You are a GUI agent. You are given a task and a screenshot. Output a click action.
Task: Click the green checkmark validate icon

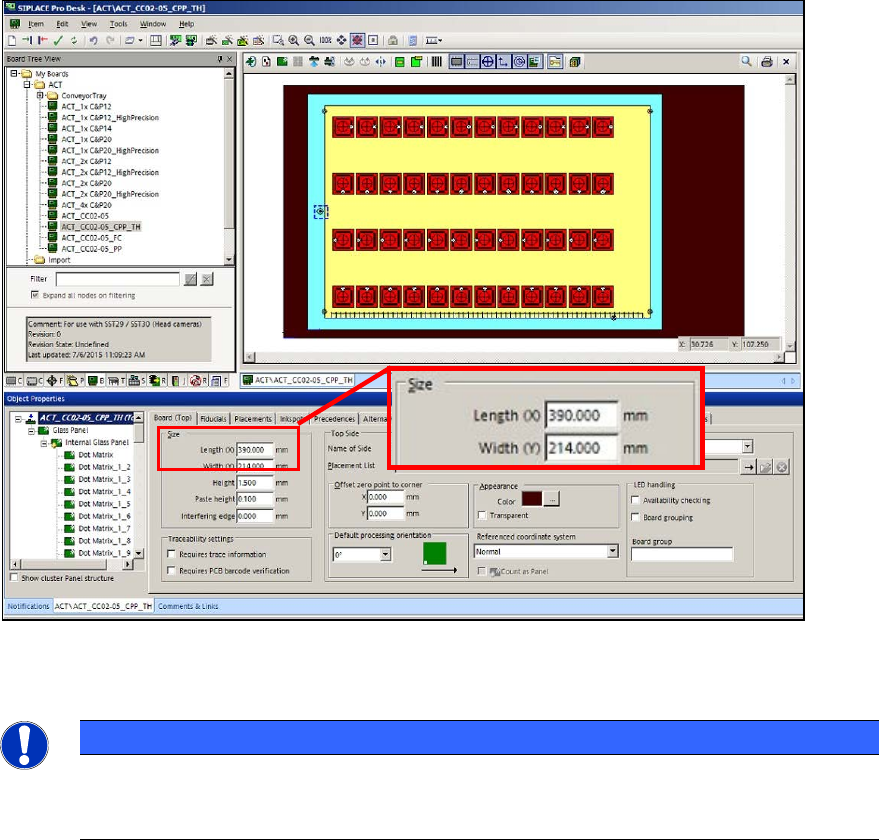point(58,40)
